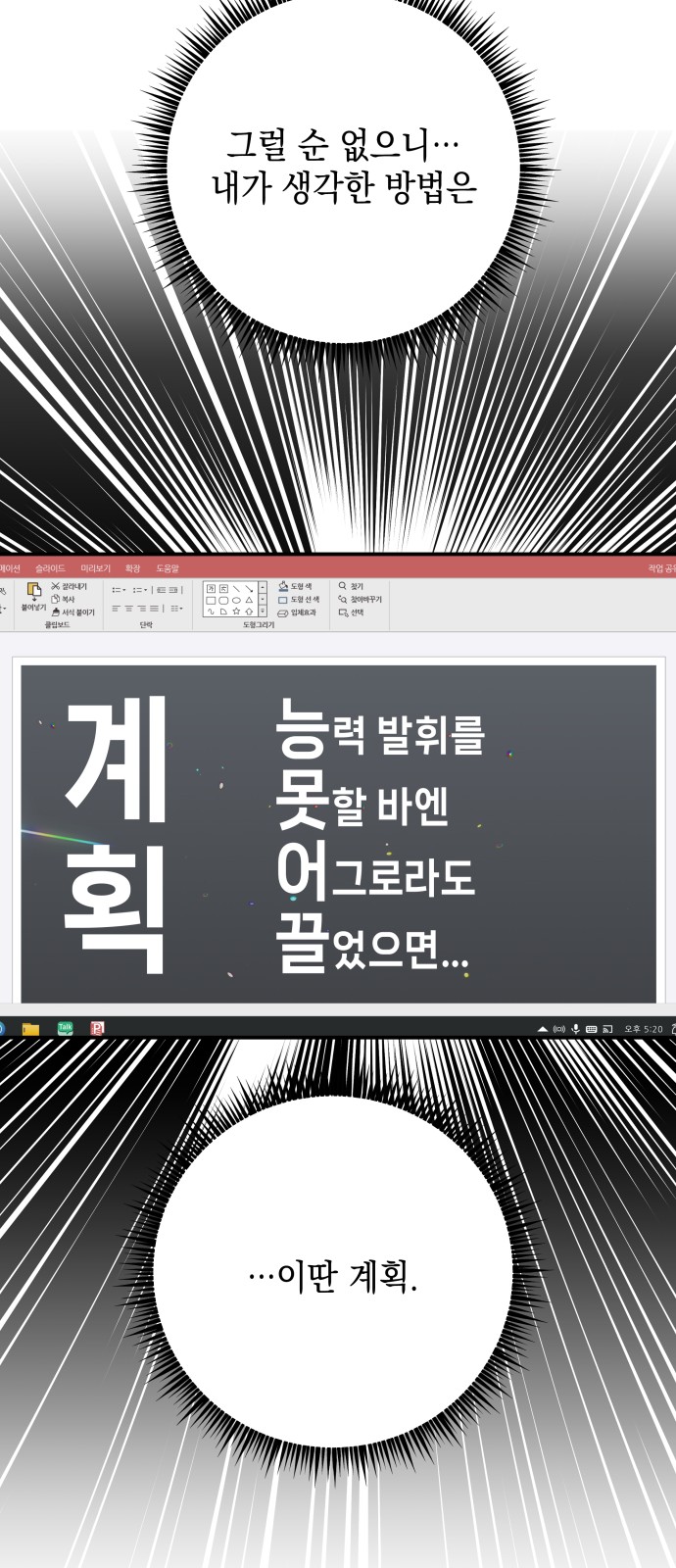The image size is (676, 1568).
Task: Open the 도움말 ribbon tab
Action: point(168,568)
